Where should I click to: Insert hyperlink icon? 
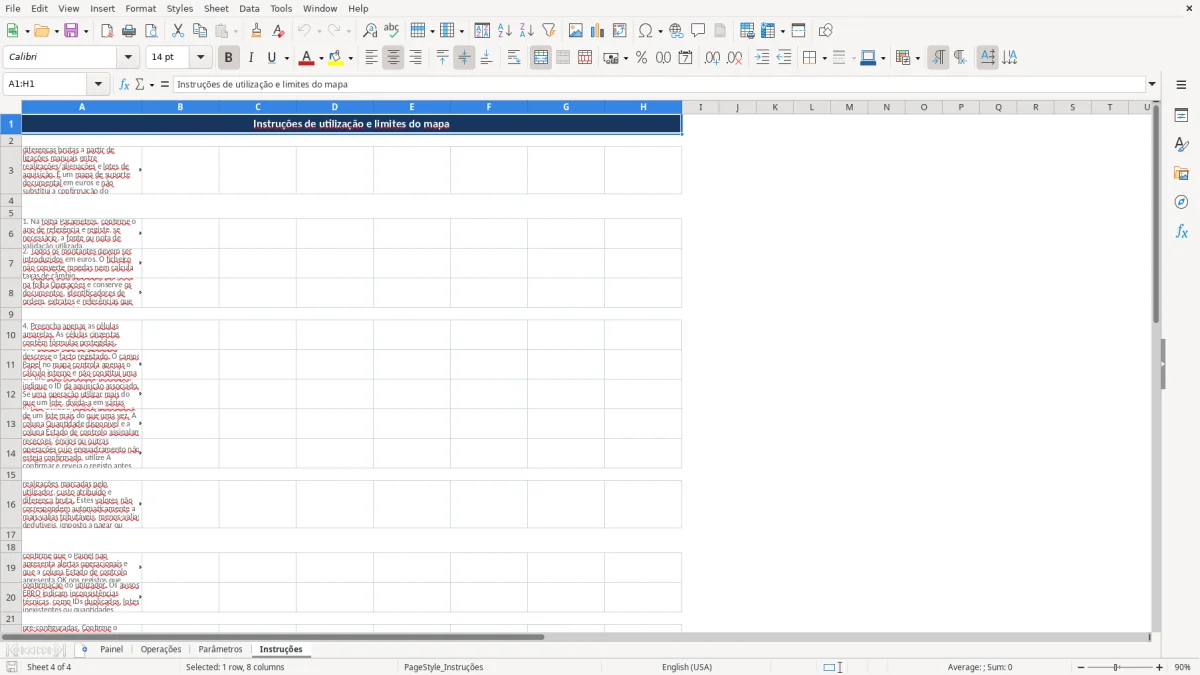tap(676, 31)
